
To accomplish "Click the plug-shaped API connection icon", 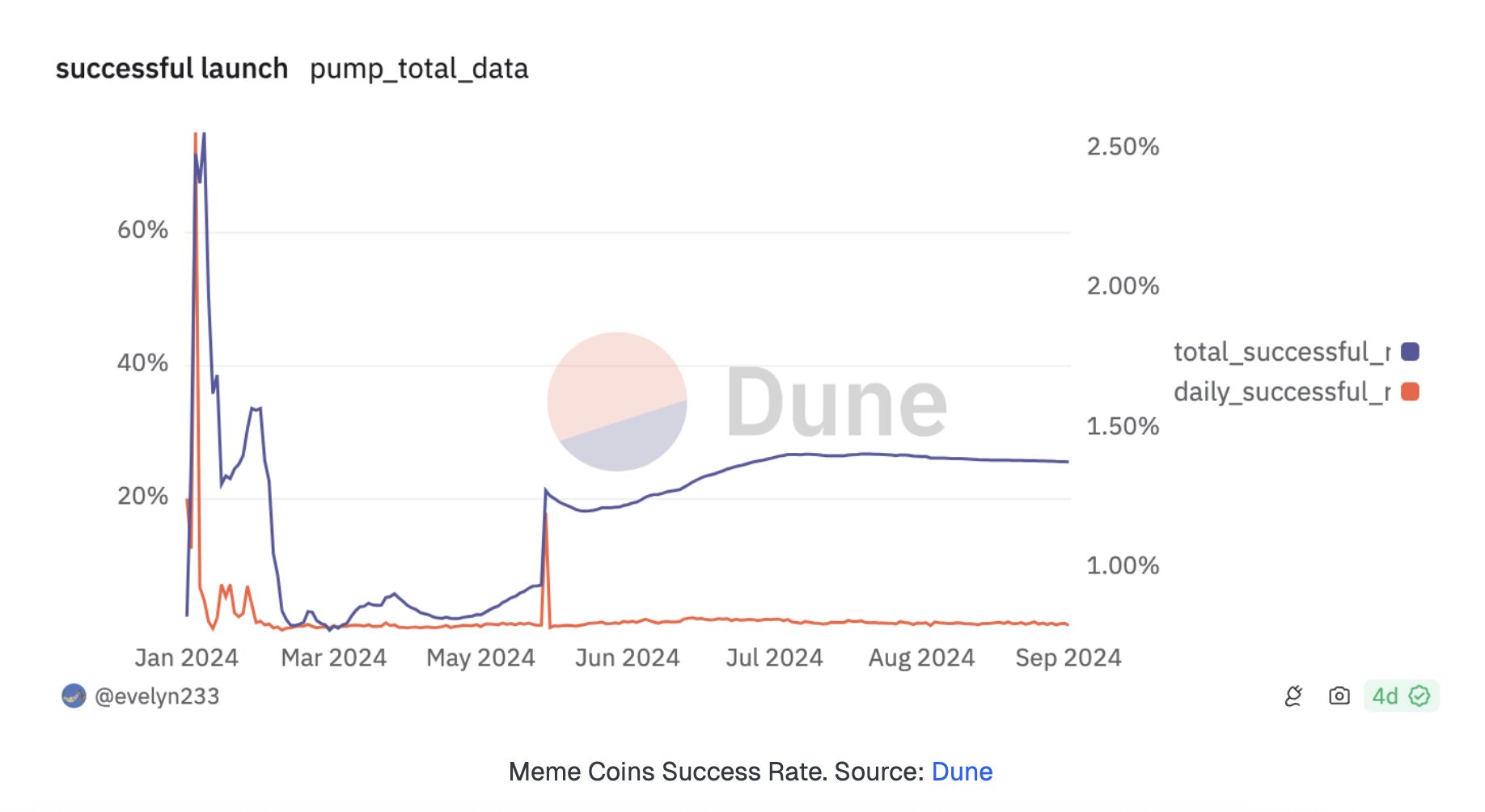I will click(1295, 696).
